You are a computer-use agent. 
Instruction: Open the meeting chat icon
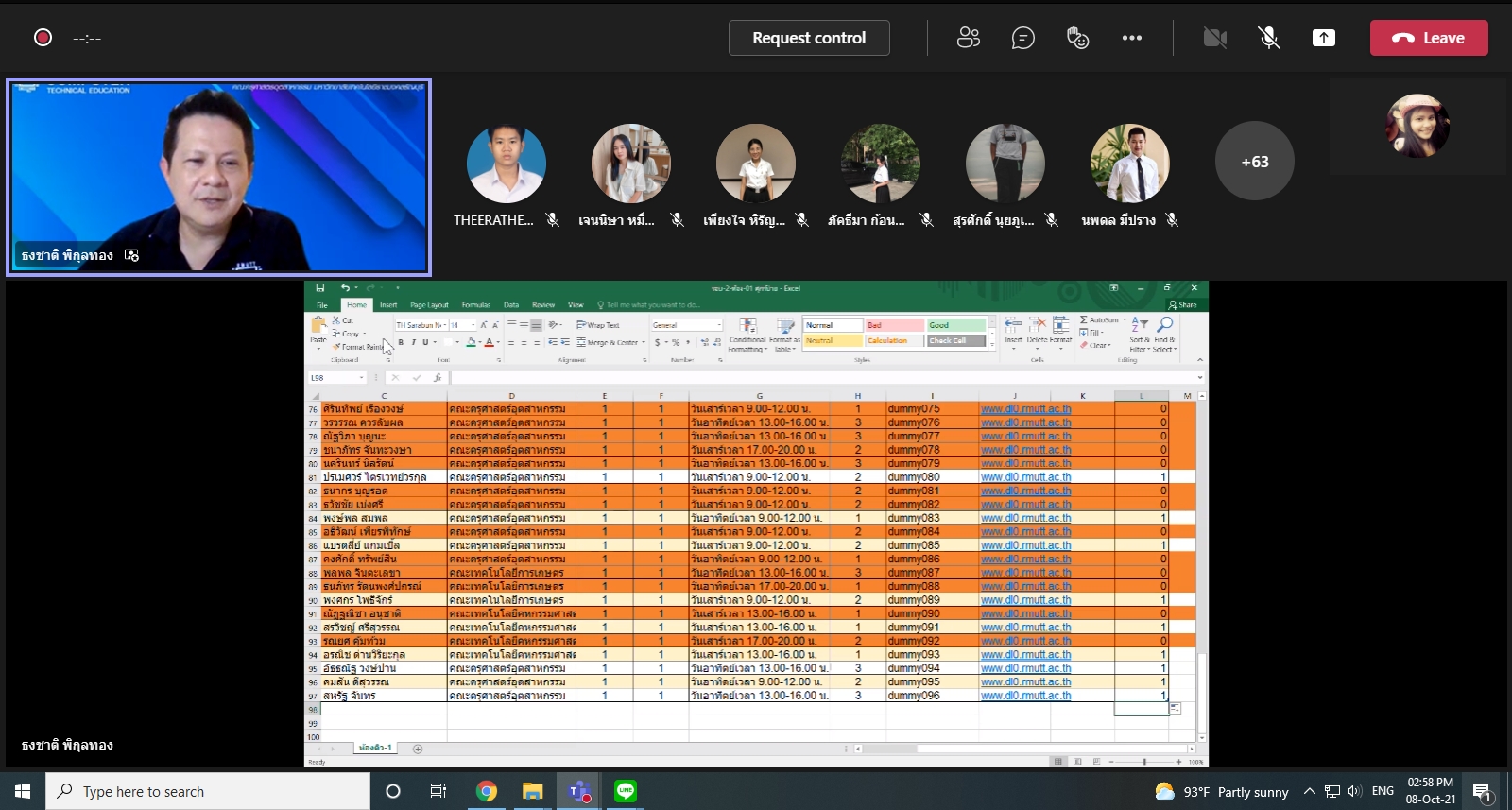pyautogui.click(x=1023, y=38)
